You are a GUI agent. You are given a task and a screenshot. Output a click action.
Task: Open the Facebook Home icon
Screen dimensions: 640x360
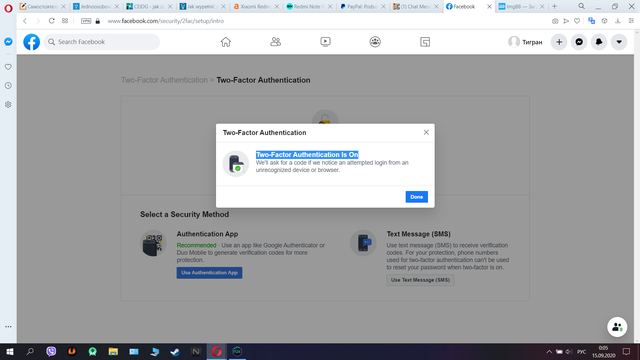[226, 42]
